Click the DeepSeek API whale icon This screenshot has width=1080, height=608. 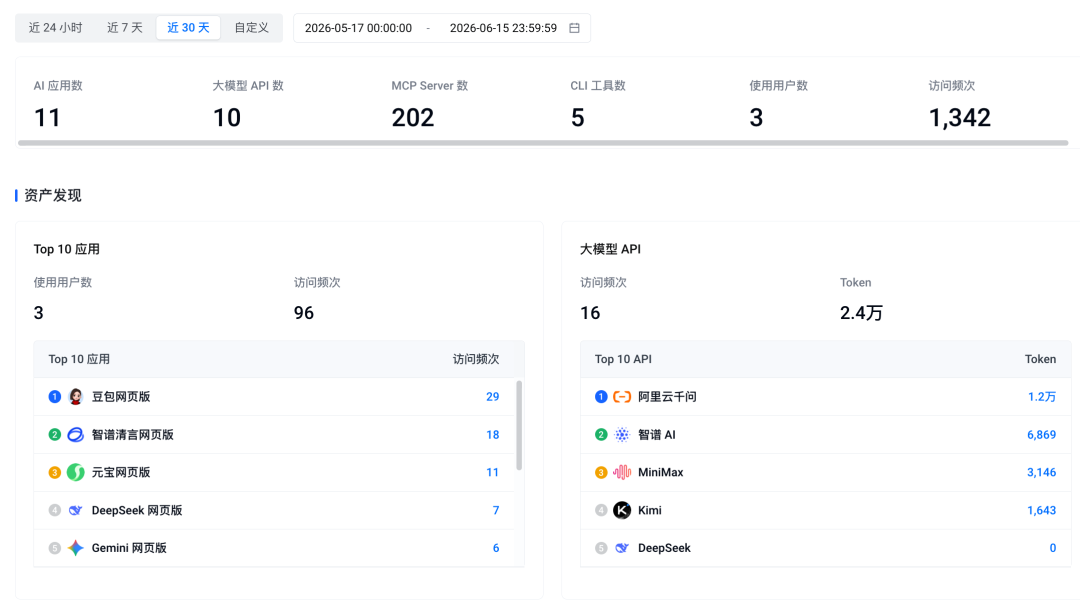click(622, 548)
